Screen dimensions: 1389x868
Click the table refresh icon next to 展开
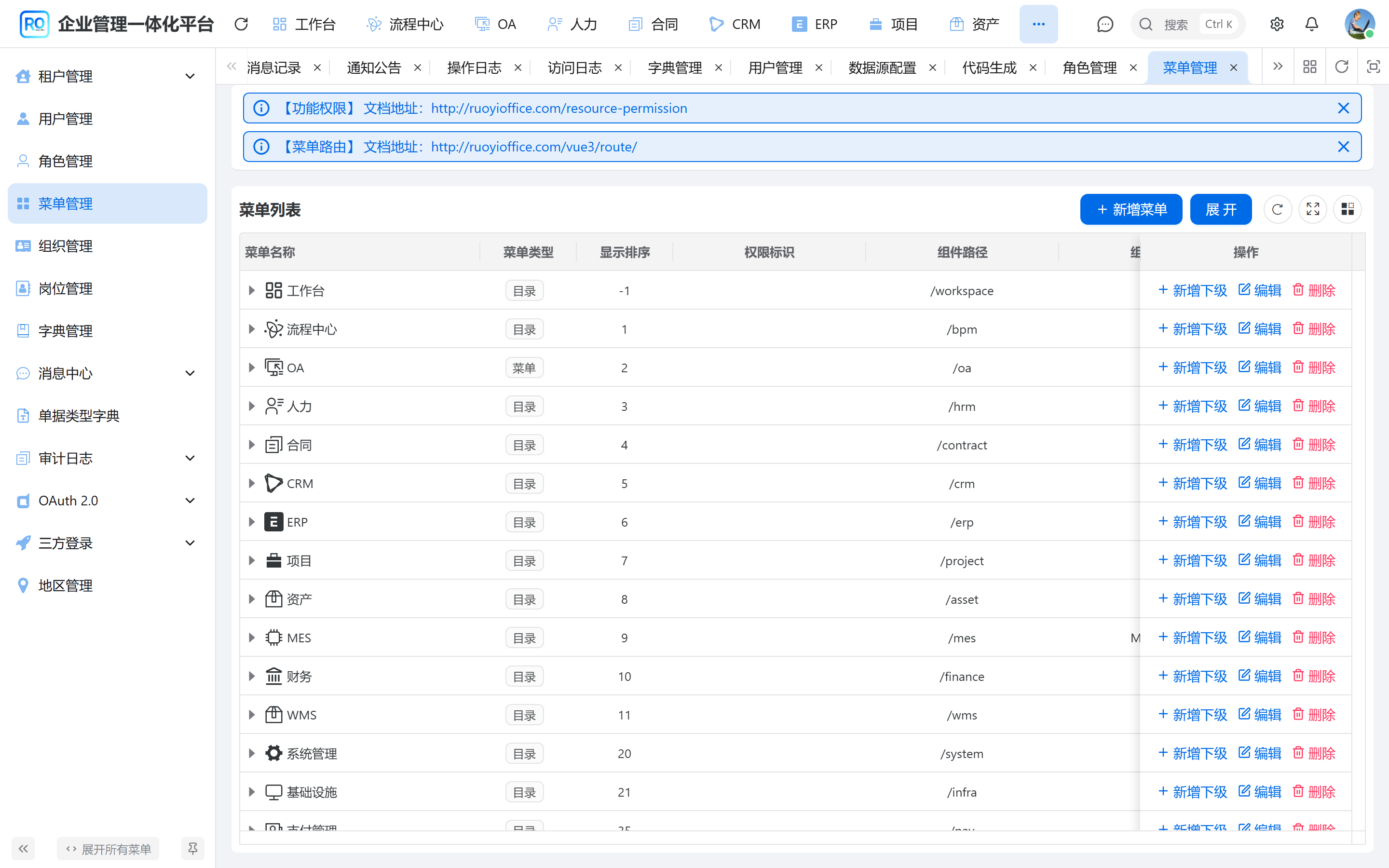1277,210
